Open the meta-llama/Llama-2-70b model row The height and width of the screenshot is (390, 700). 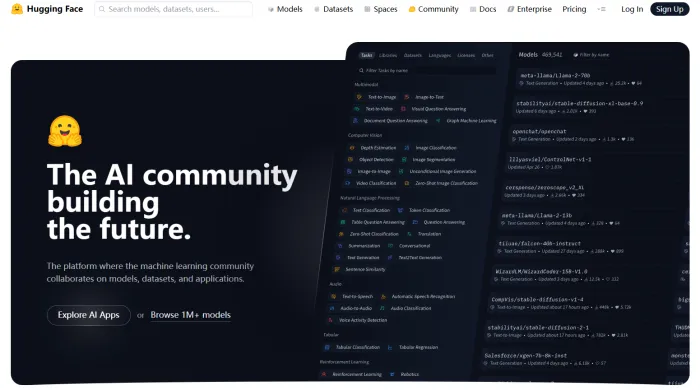coord(581,79)
